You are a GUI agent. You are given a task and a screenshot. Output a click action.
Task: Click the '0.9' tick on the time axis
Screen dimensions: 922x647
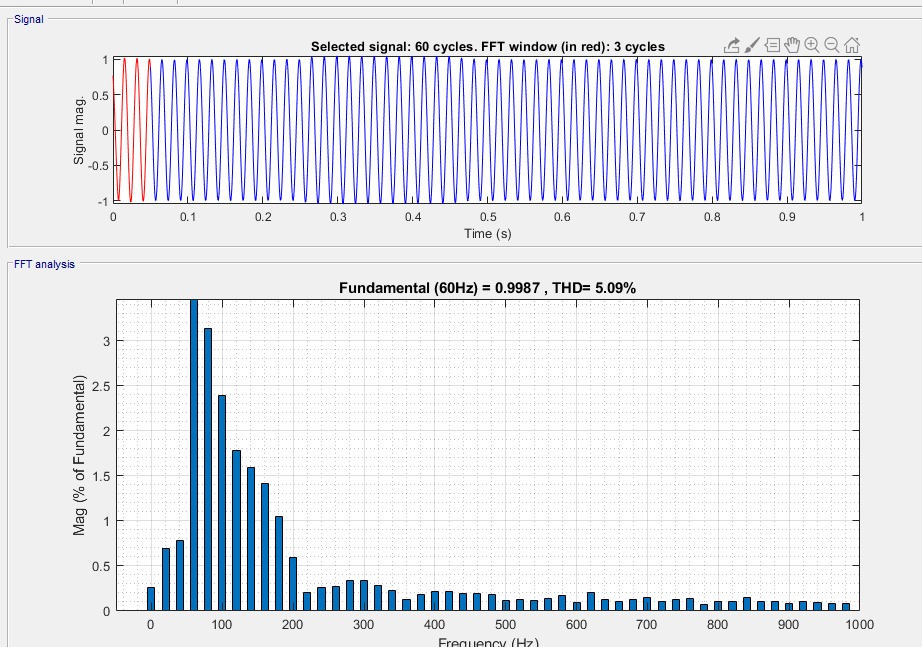[x=787, y=217]
